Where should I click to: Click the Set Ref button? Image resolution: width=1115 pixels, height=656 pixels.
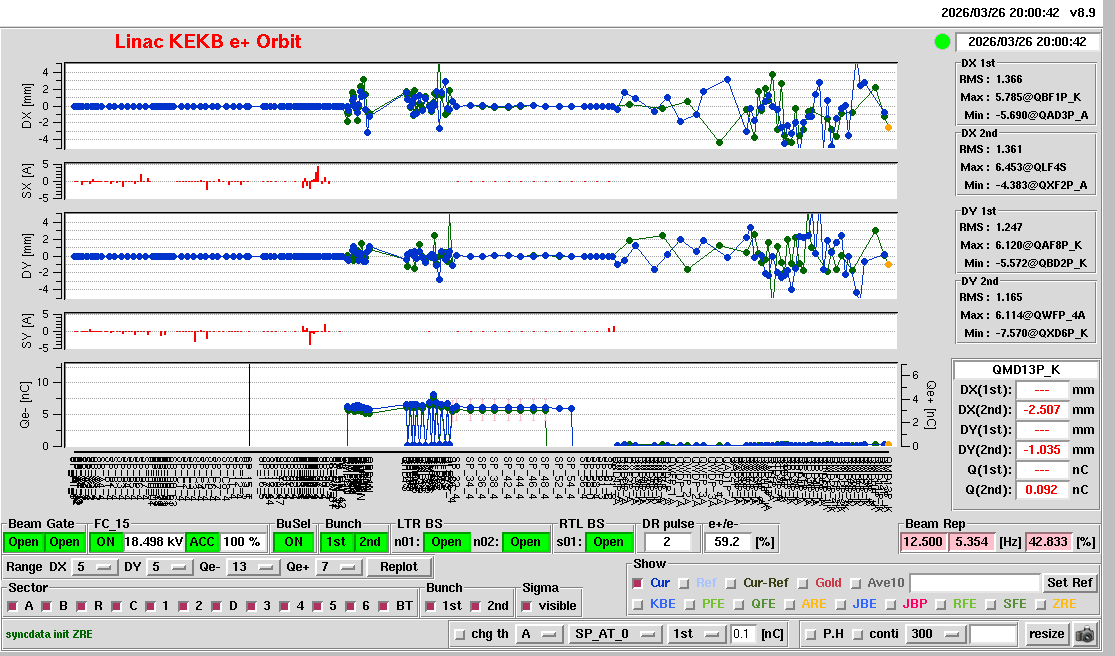(1069, 583)
